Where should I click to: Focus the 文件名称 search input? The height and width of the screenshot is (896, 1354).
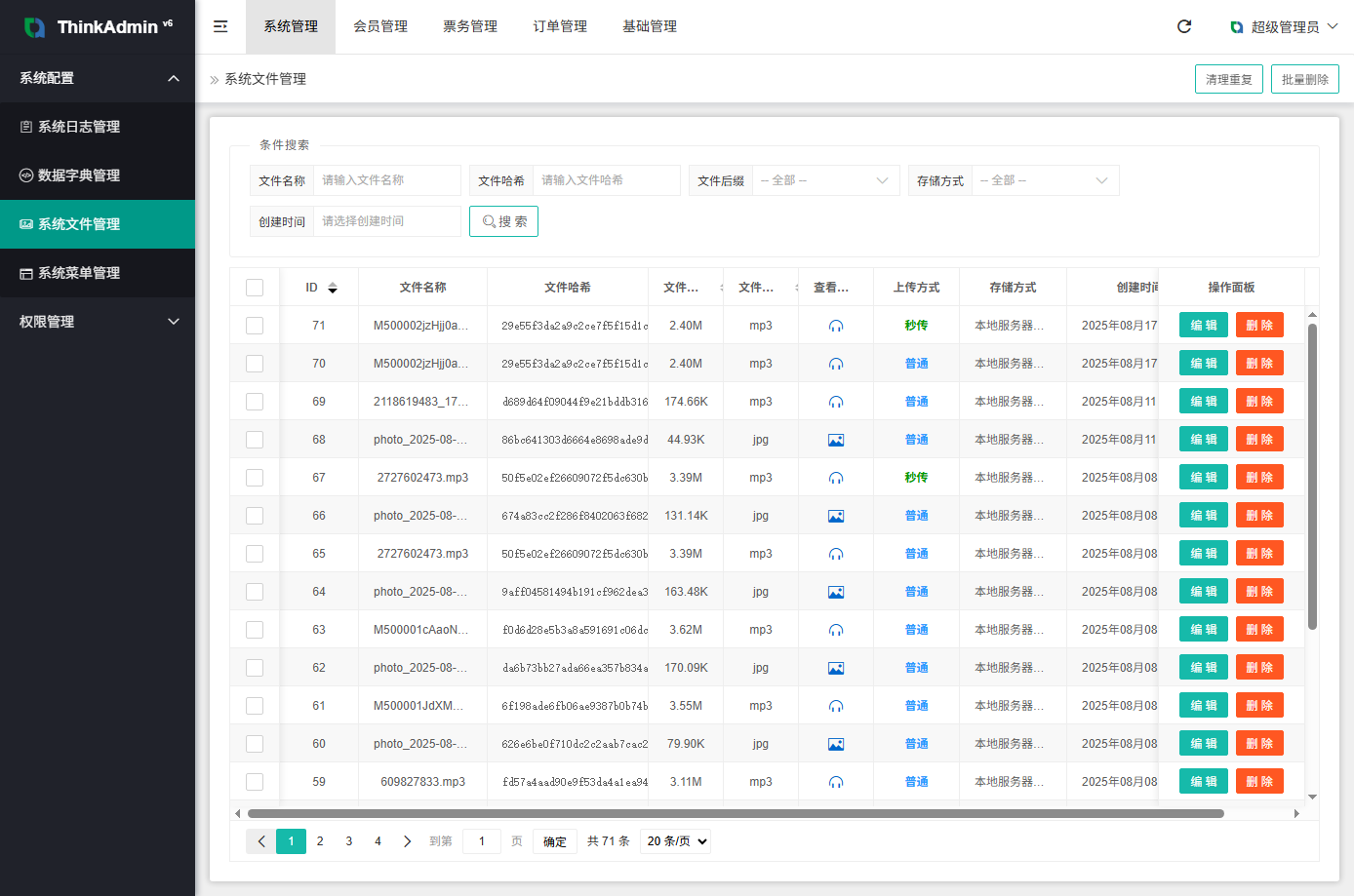tap(387, 180)
